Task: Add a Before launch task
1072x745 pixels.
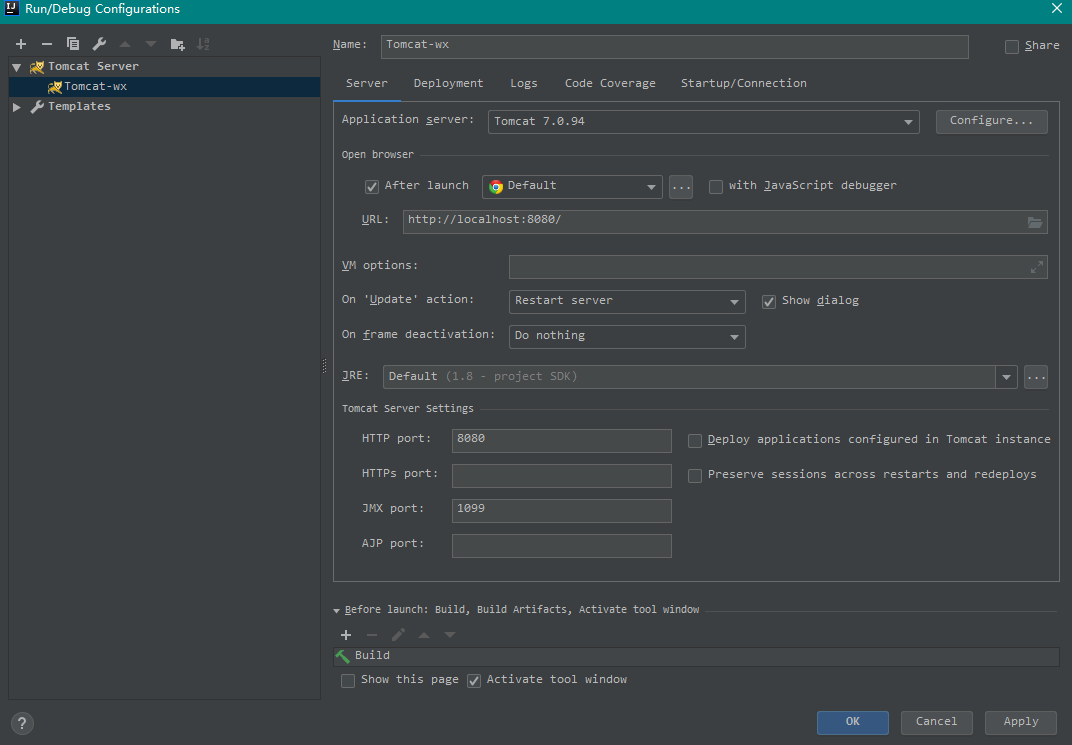Action: pyautogui.click(x=346, y=635)
